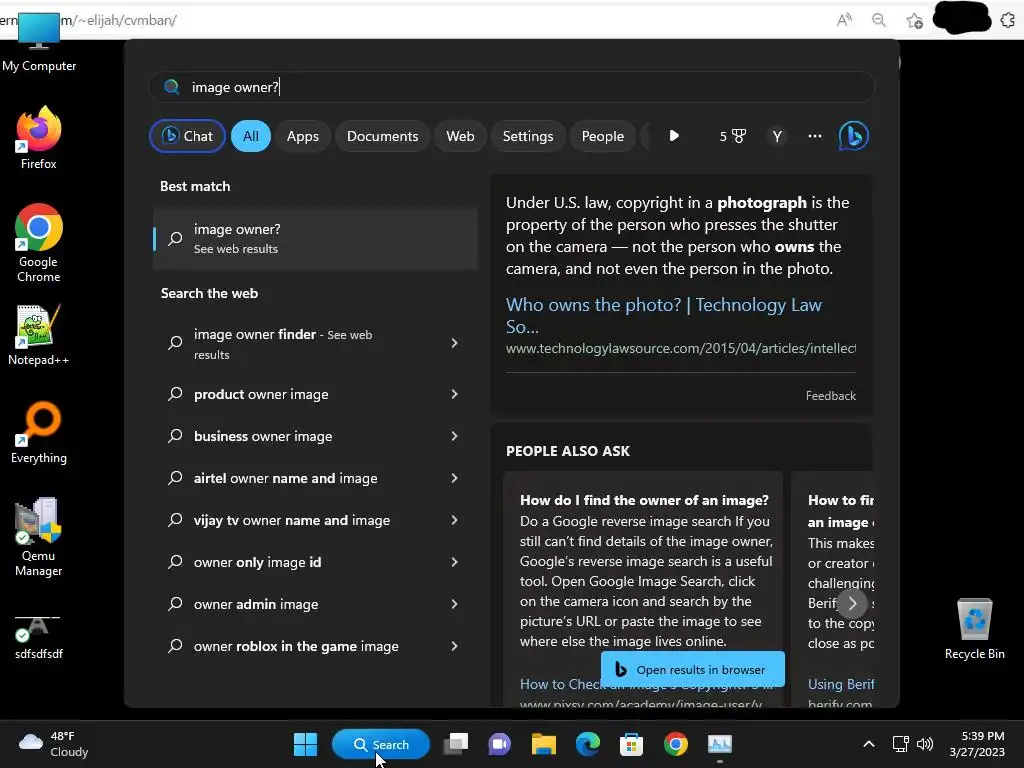
Task: Select 'owner only image id' suggestion text
Action: (x=257, y=562)
